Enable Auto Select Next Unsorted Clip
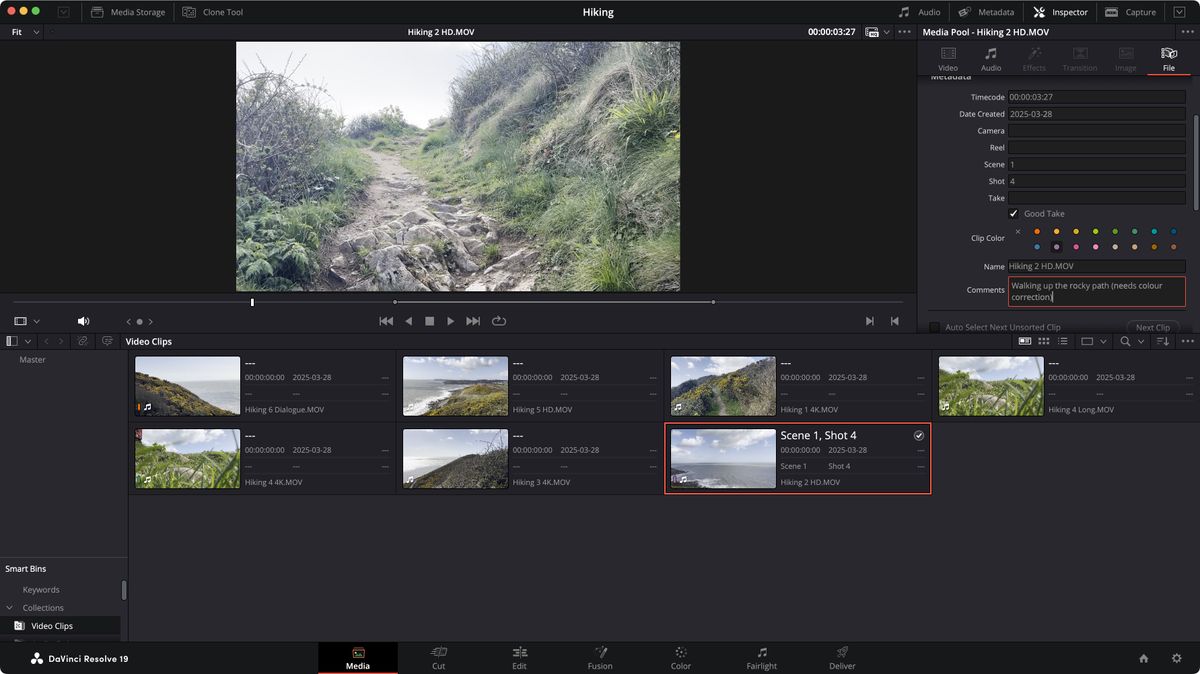Image resolution: width=1200 pixels, height=674 pixels. (934, 328)
